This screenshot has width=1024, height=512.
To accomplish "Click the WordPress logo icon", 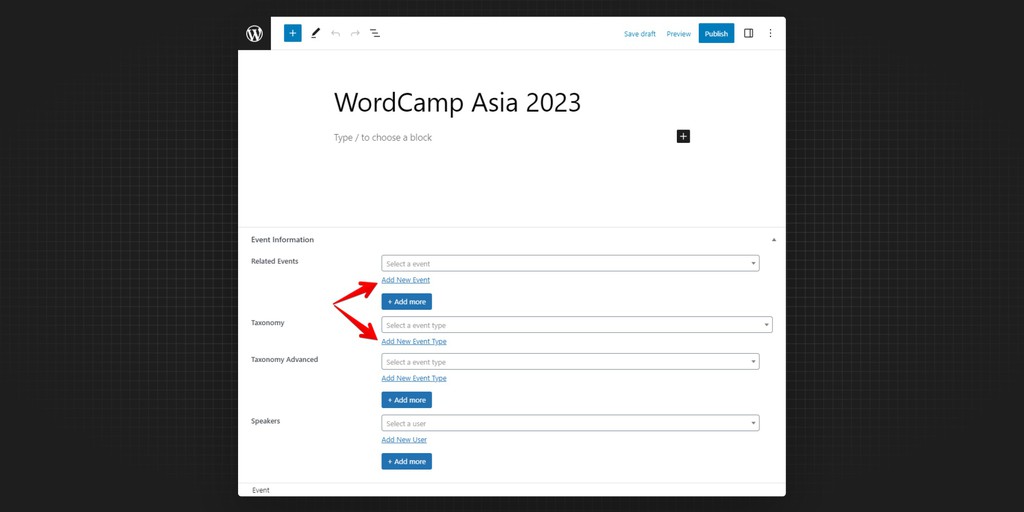I will pos(254,33).
